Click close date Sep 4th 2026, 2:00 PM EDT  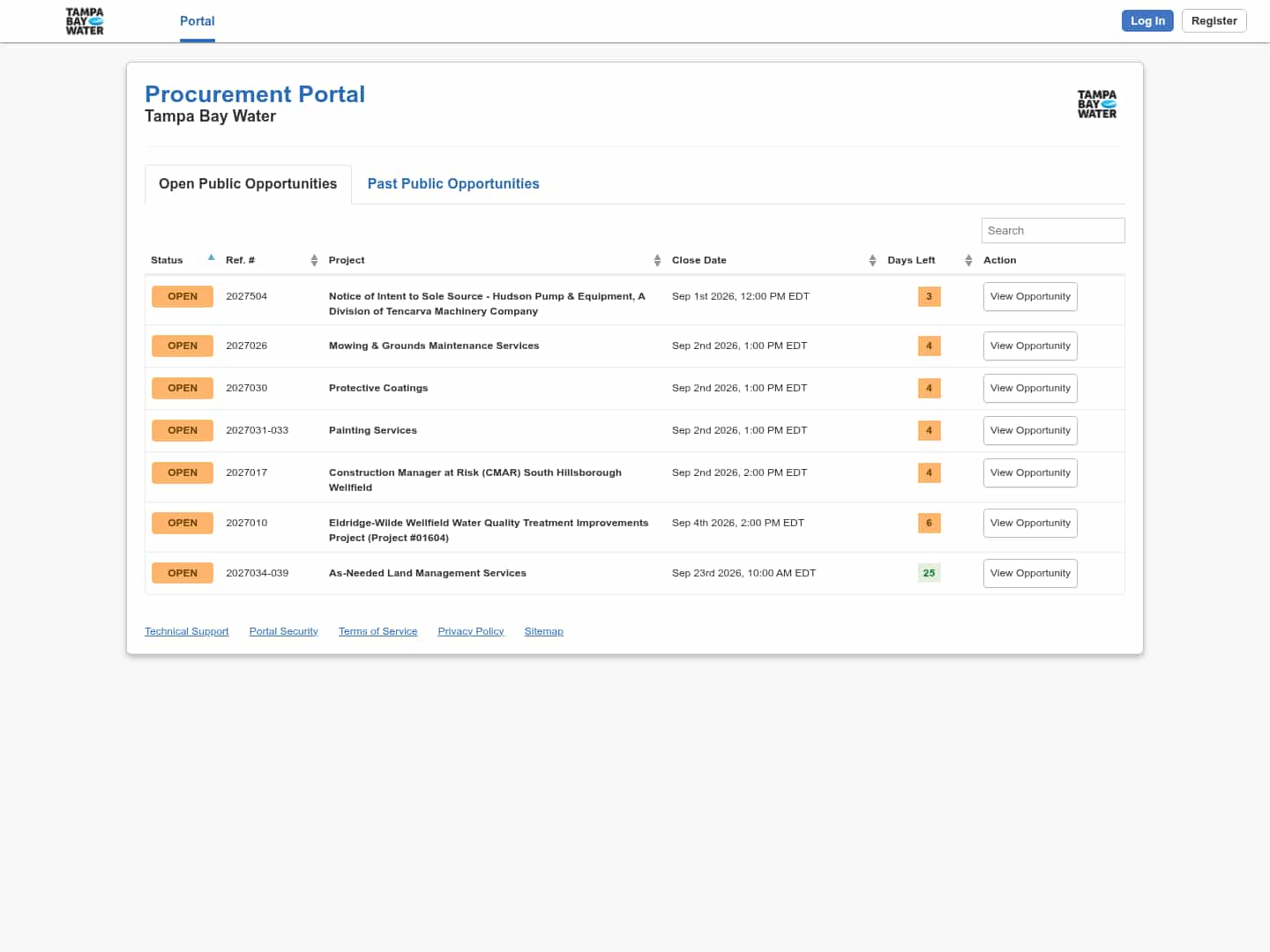(x=738, y=523)
